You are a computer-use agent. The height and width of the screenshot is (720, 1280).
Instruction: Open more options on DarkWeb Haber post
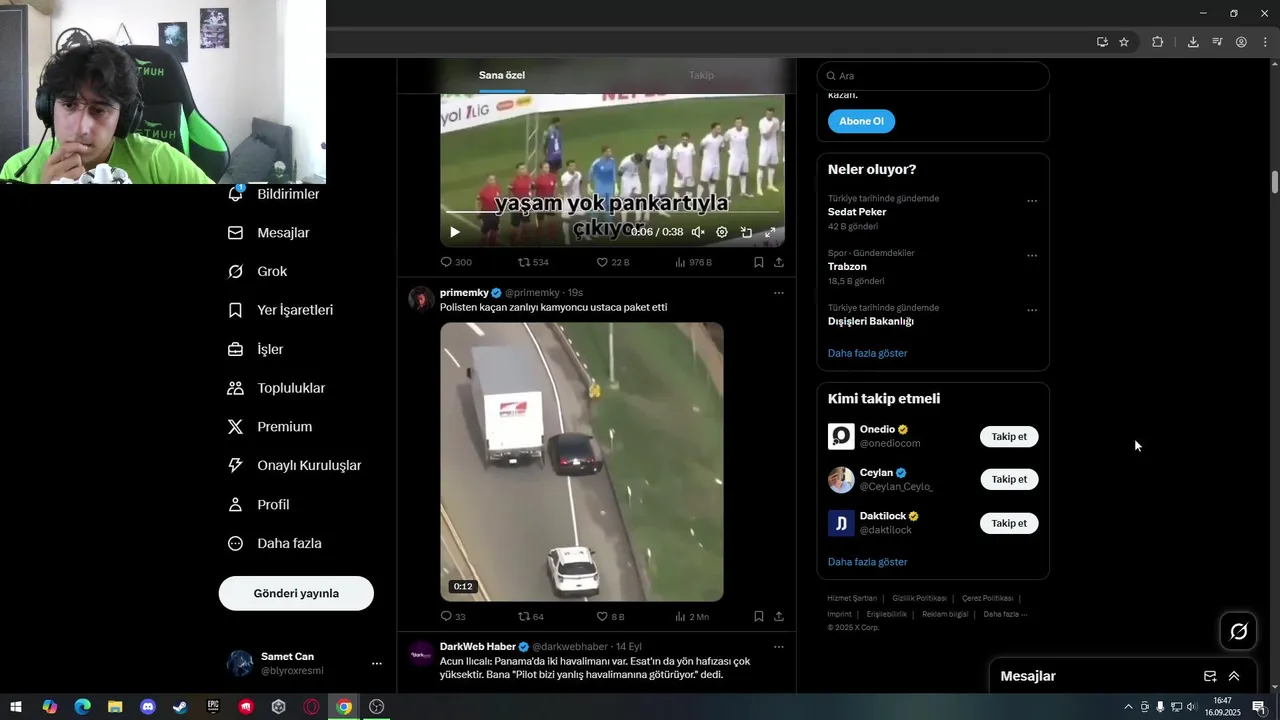click(x=779, y=647)
